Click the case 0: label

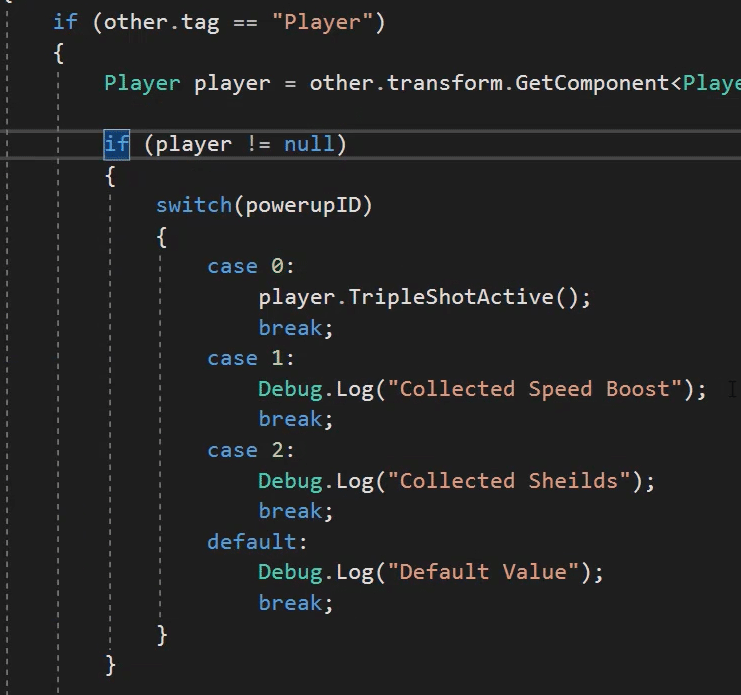[251, 266]
